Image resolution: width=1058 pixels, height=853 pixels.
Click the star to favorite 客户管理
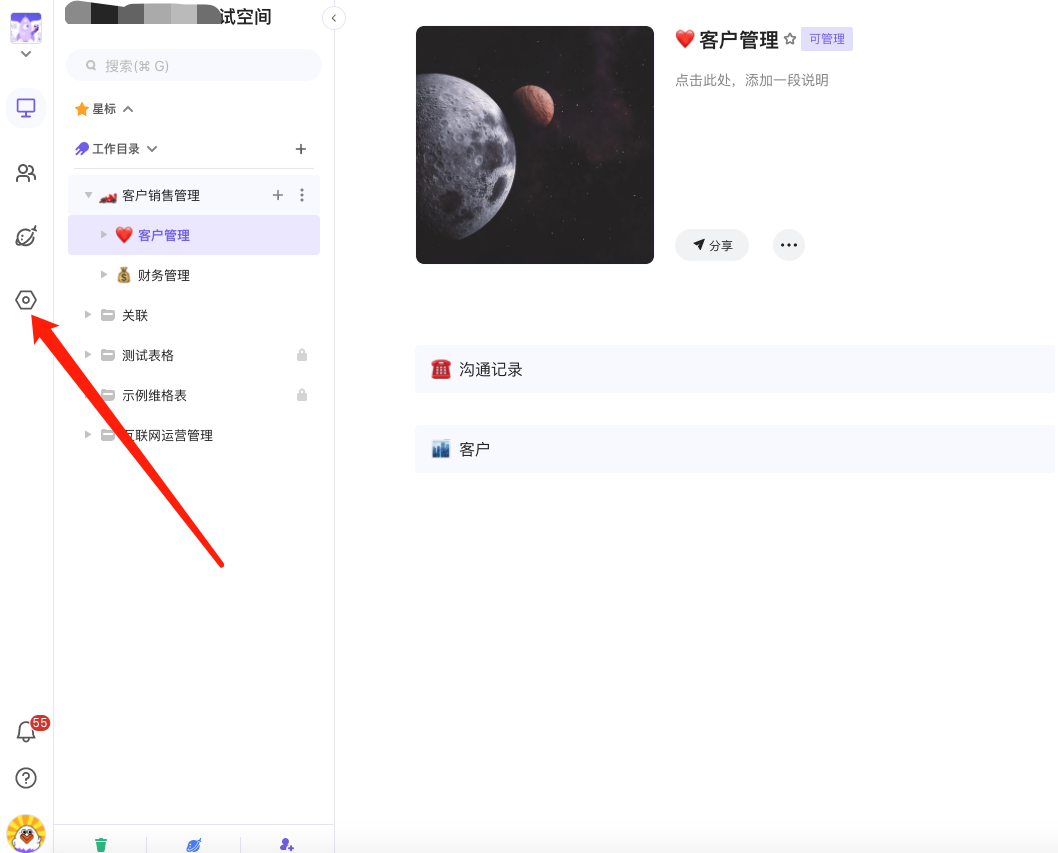(x=791, y=39)
